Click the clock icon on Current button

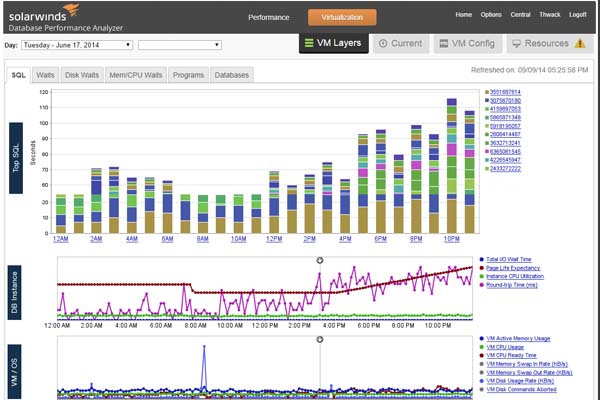pyautogui.click(x=384, y=44)
